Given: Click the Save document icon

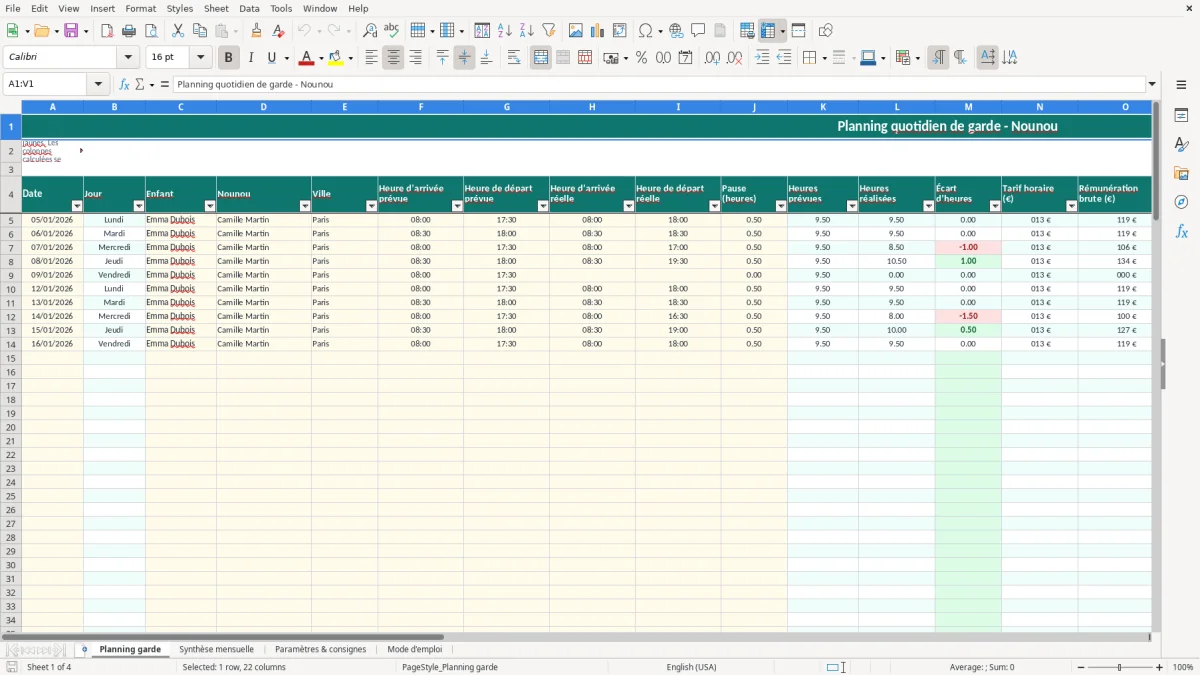Looking at the screenshot, I should [x=71, y=31].
